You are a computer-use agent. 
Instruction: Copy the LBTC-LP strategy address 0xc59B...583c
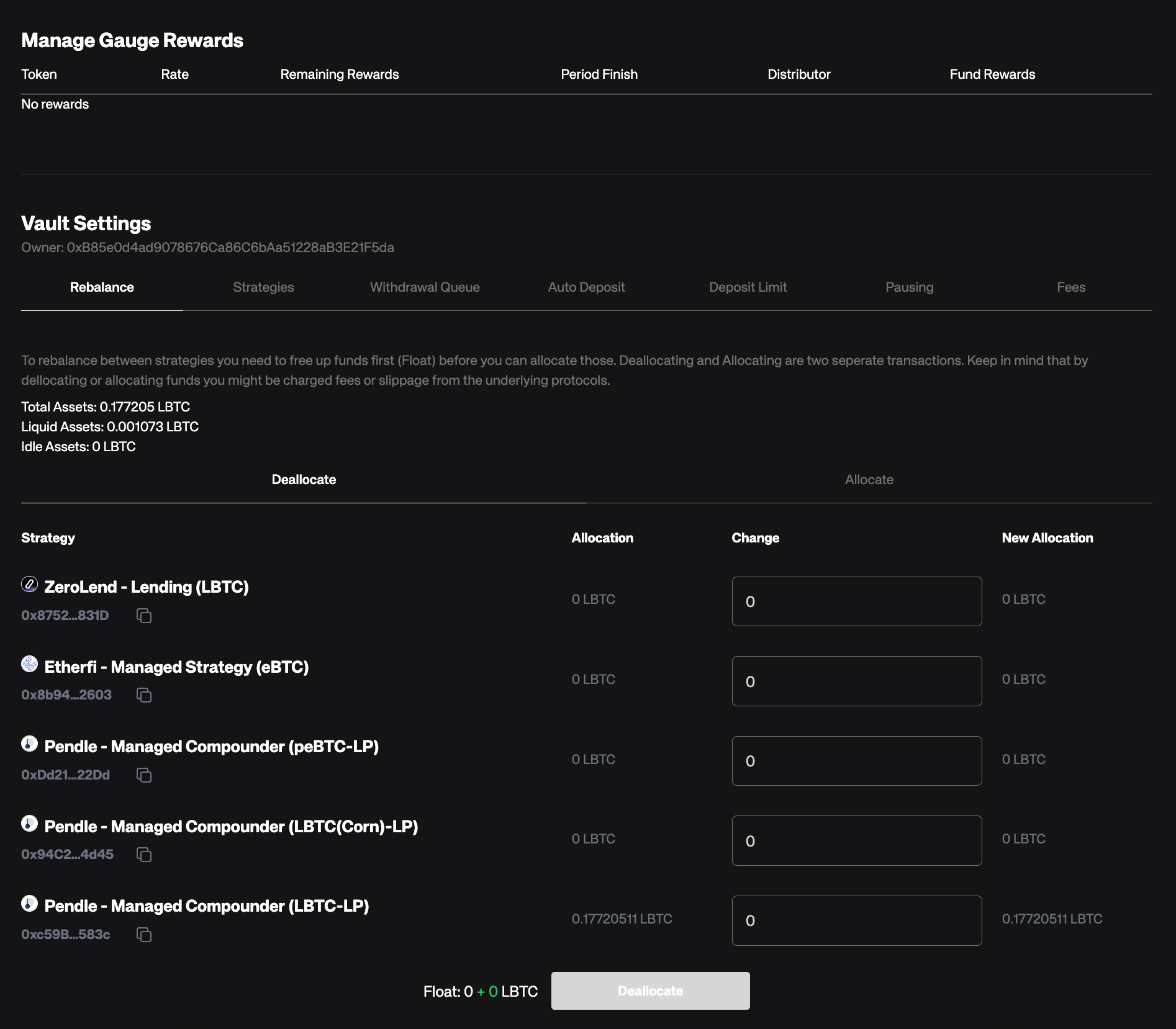(x=144, y=935)
